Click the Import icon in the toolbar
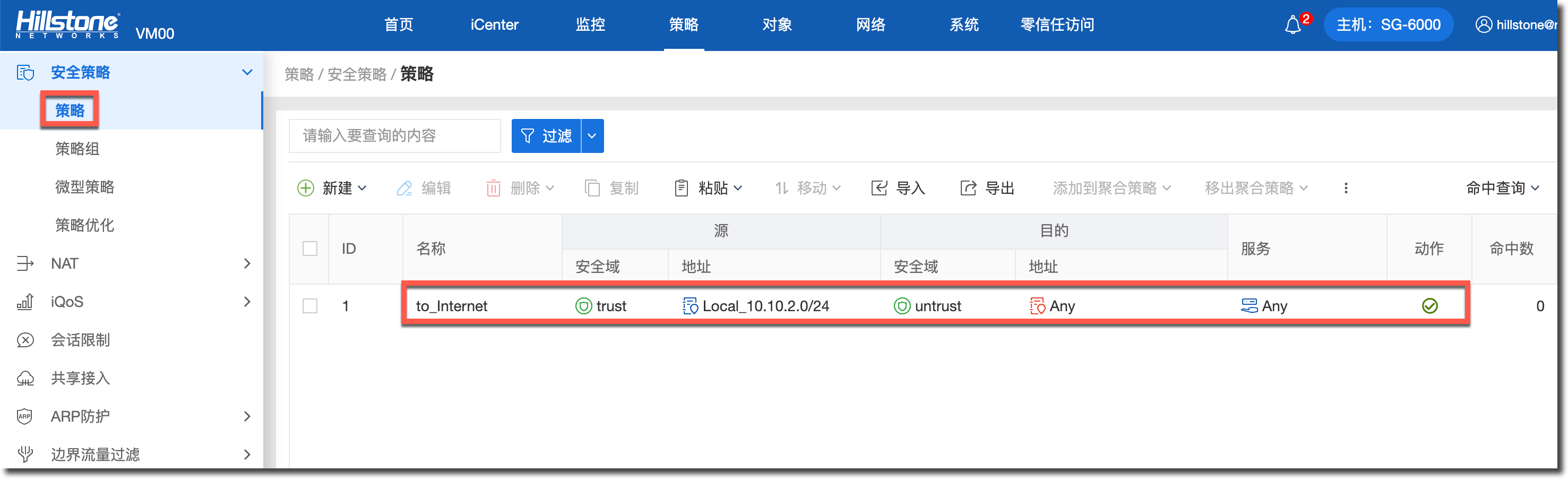 879,188
